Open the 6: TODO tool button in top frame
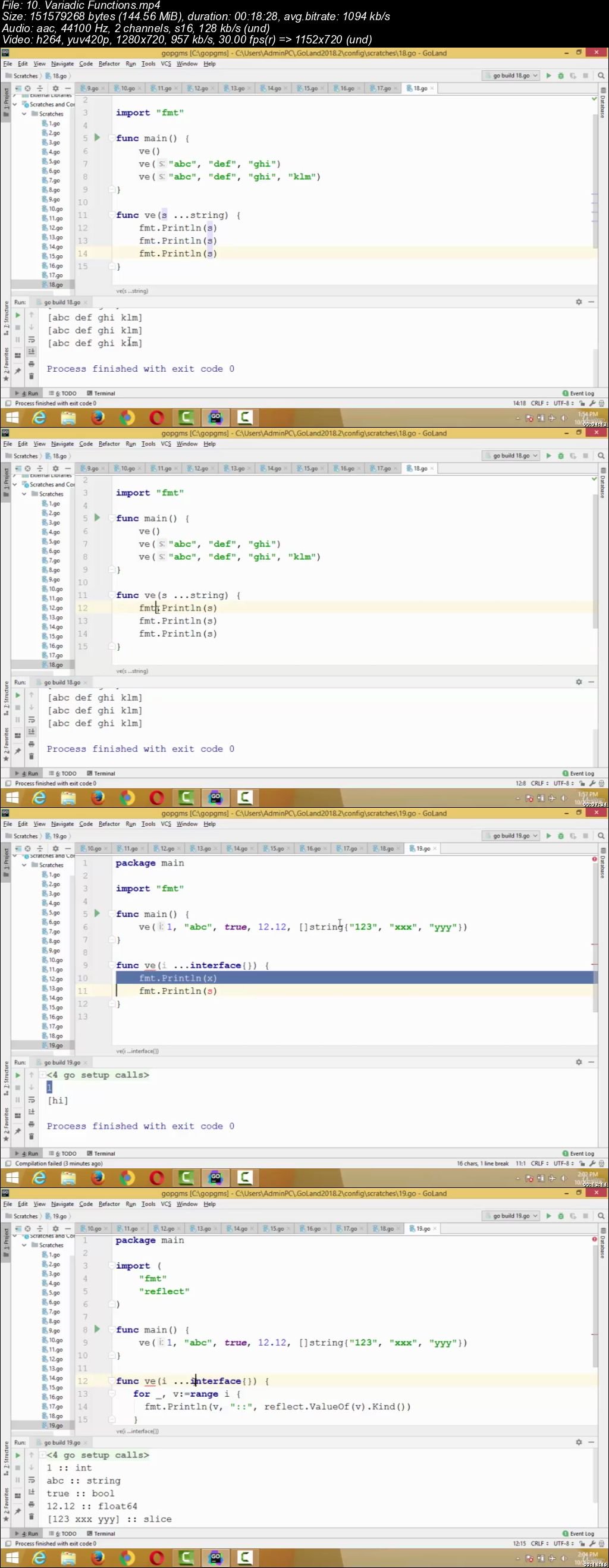This screenshot has width=609, height=1568. [62, 393]
